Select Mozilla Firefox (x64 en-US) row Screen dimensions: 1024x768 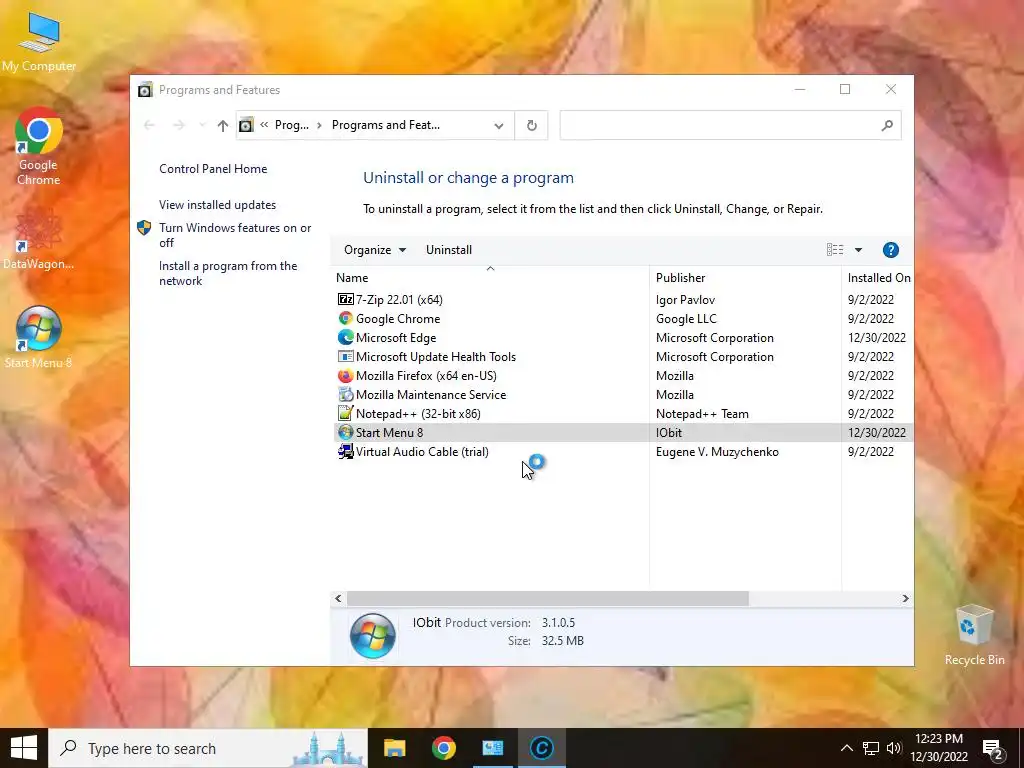click(624, 376)
